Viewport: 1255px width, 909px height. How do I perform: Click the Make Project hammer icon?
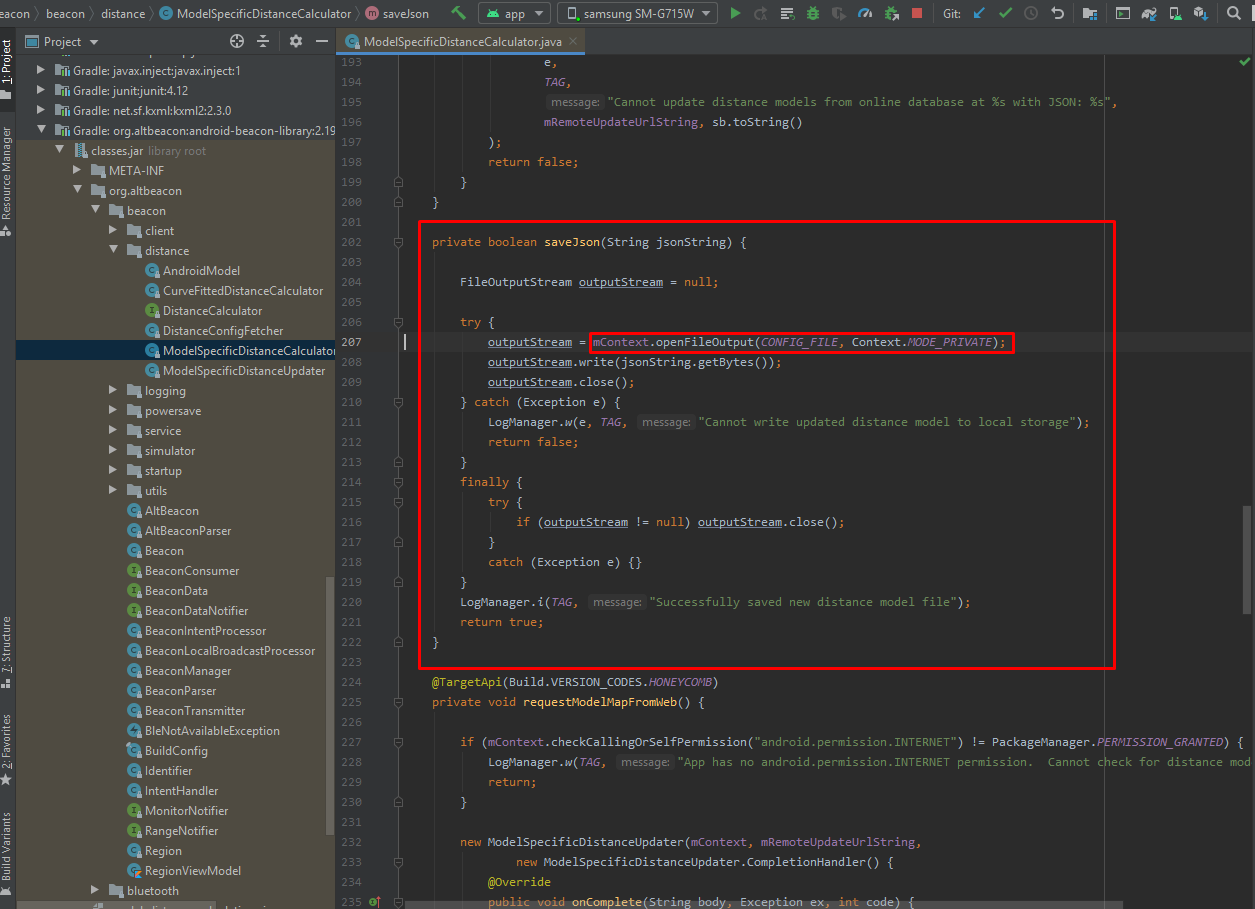(x=458, y=14)
